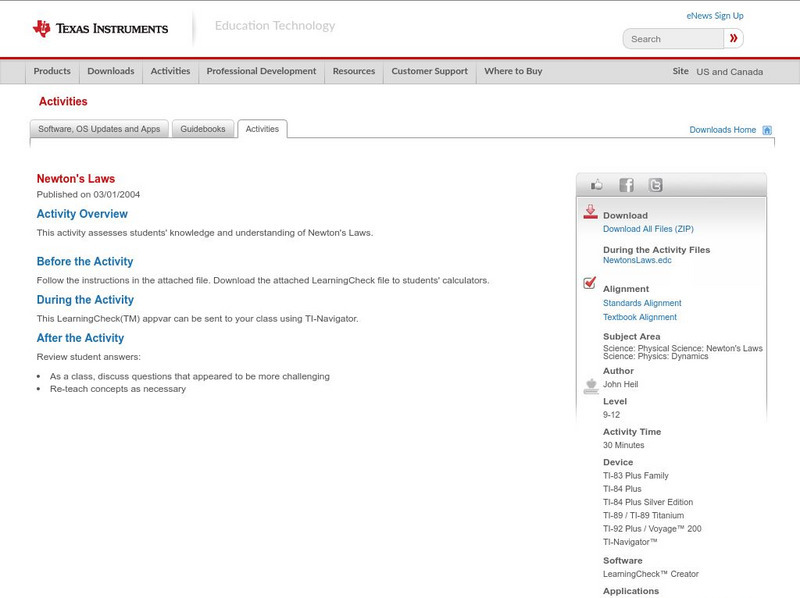The height and width of the screenshot is (598, 800).
Task: Click the Texas Instruments logo
Action: tap(100, 28)
